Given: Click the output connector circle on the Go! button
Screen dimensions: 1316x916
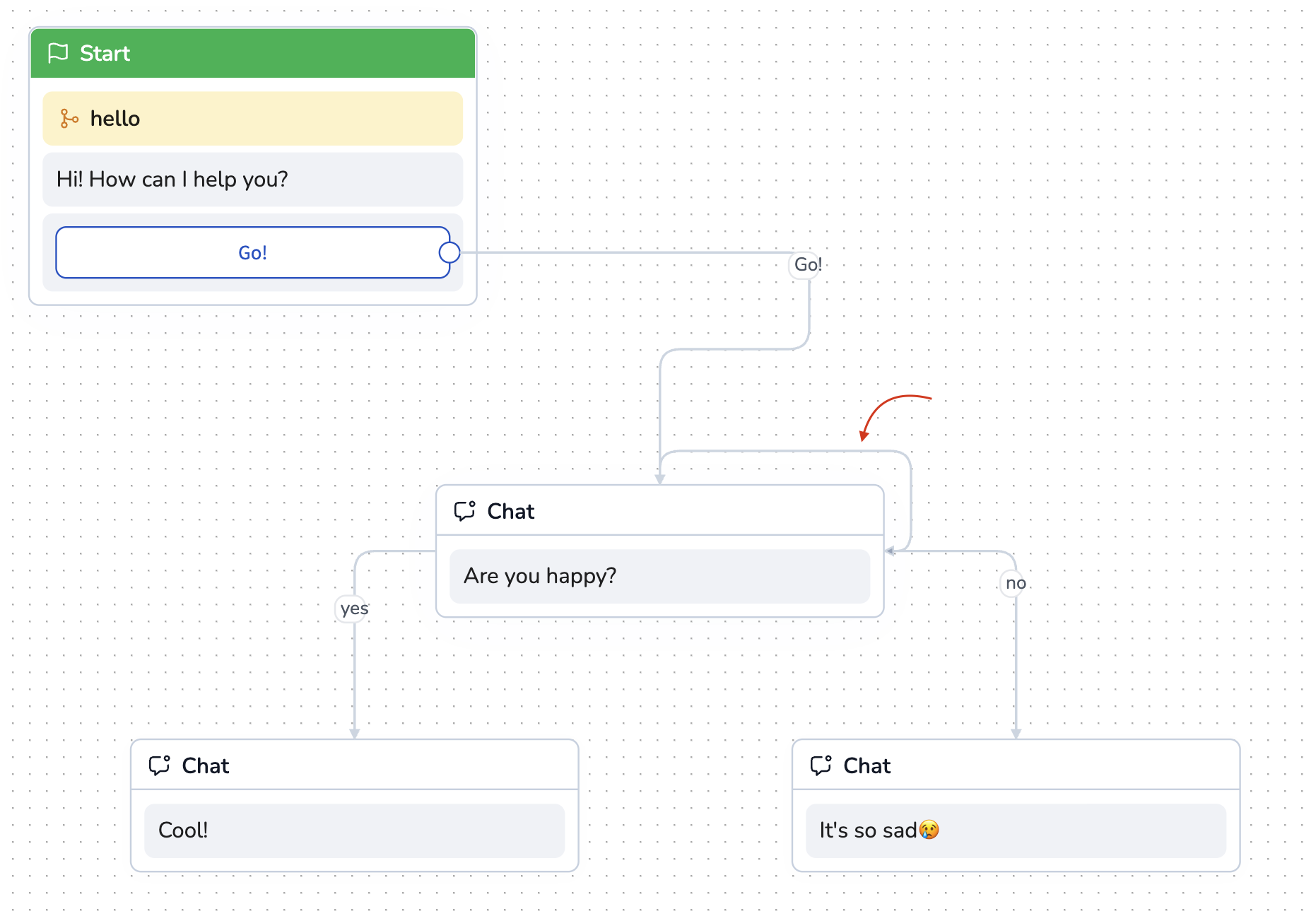Looking at the screenshot, I should pos(450,252).
